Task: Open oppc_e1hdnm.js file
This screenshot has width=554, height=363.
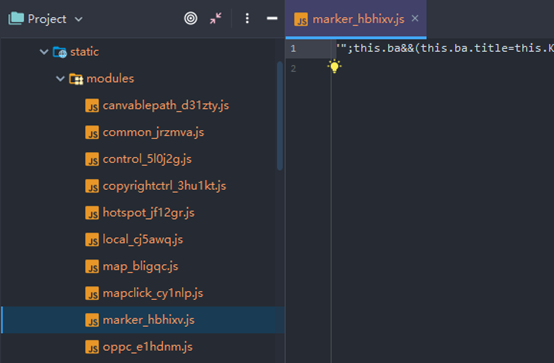Action: [148, 347]
